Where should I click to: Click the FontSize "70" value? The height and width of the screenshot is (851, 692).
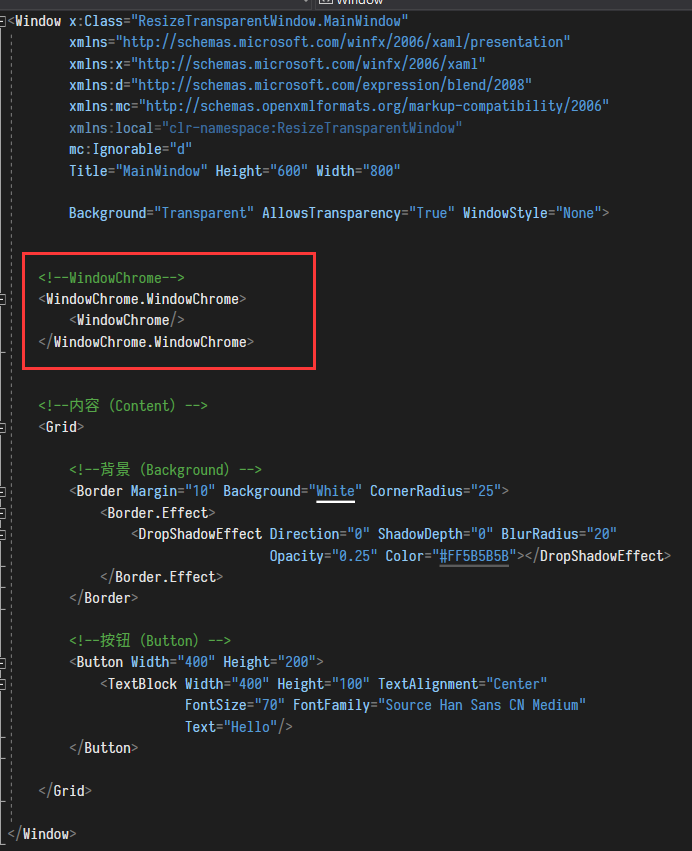coord(270,705)
